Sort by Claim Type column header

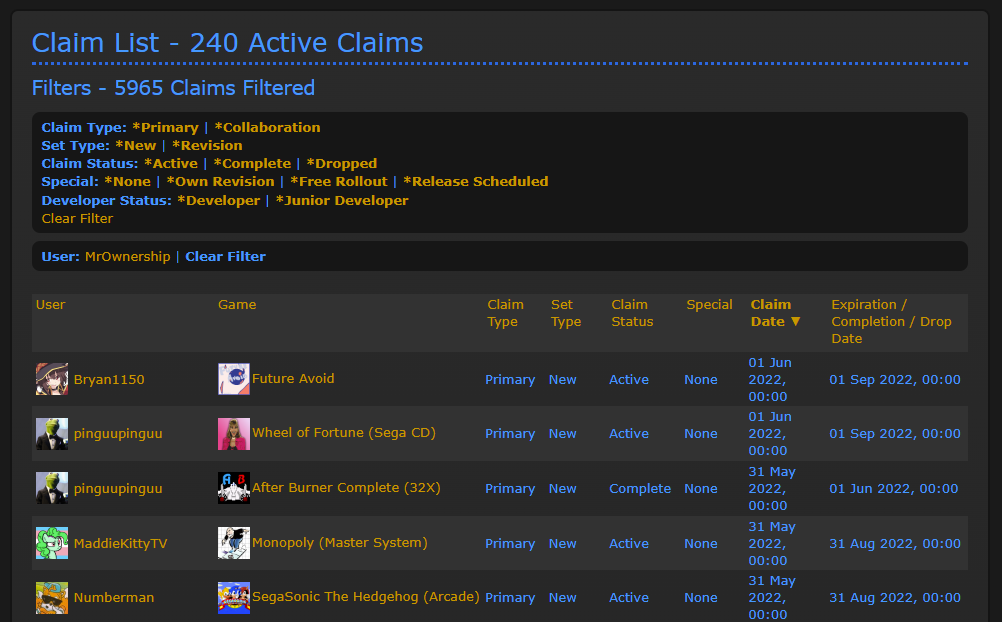point(505,313)
